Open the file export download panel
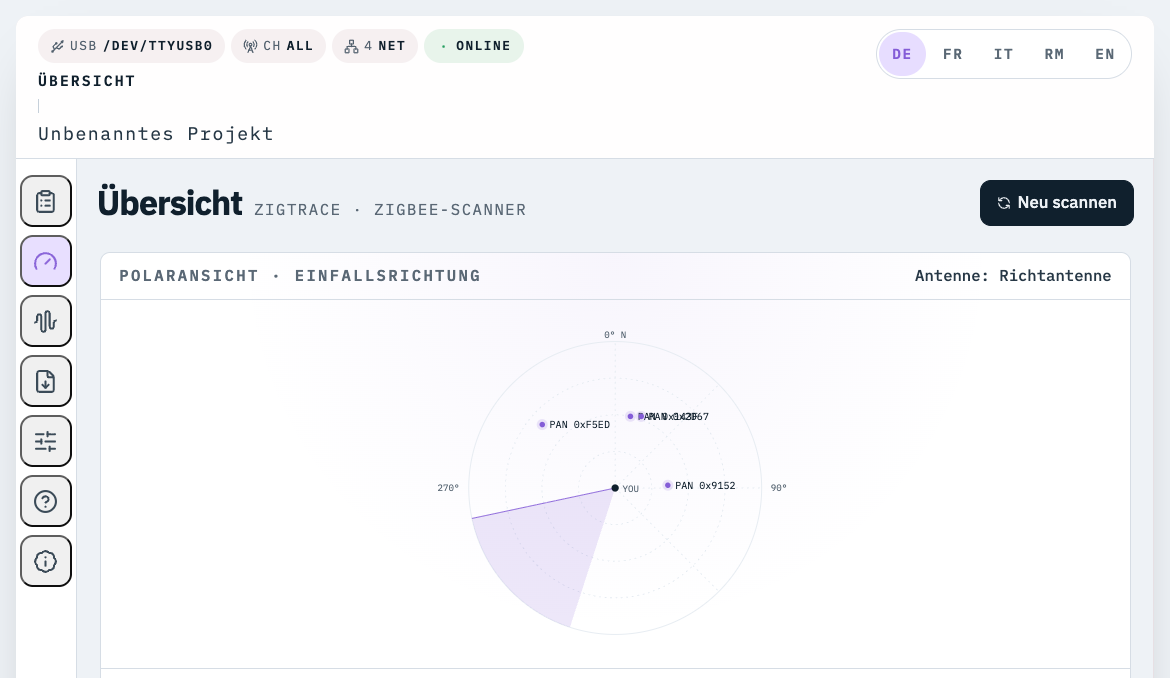This screenshot has height=678, width=1170. 46,381
